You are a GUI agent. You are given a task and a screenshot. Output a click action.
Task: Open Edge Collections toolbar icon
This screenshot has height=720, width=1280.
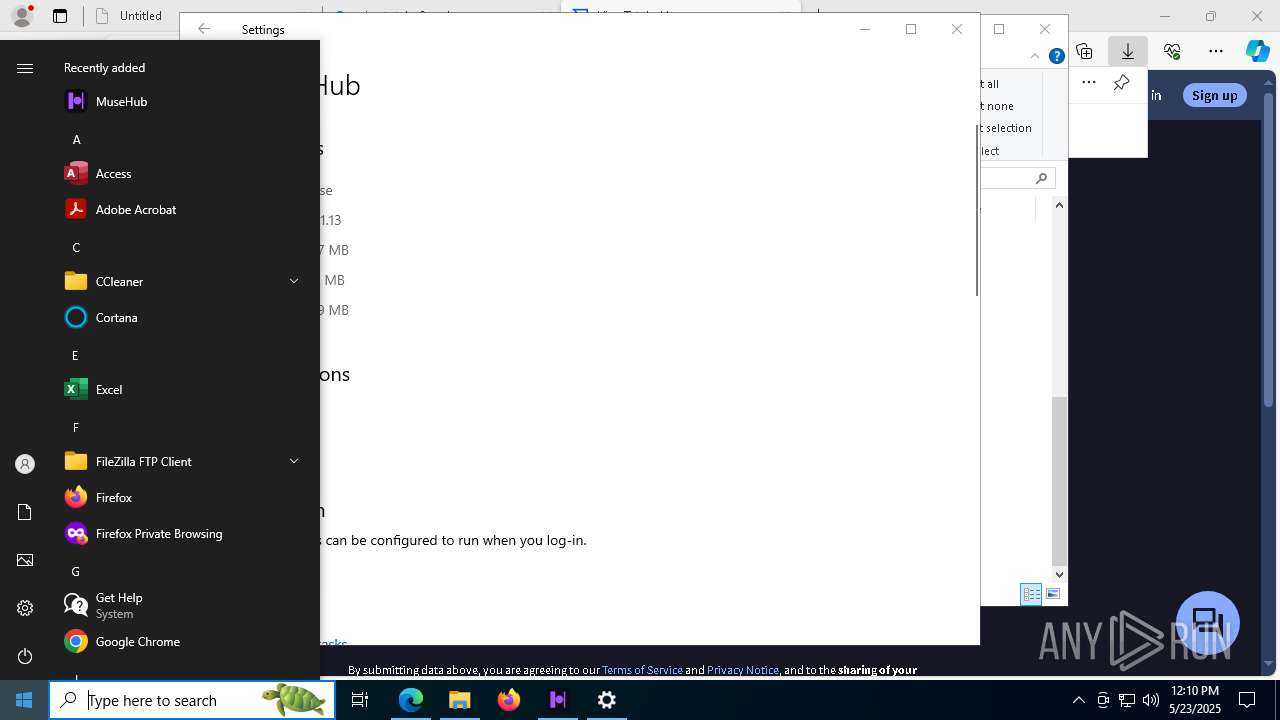[x=1084, y=51]
